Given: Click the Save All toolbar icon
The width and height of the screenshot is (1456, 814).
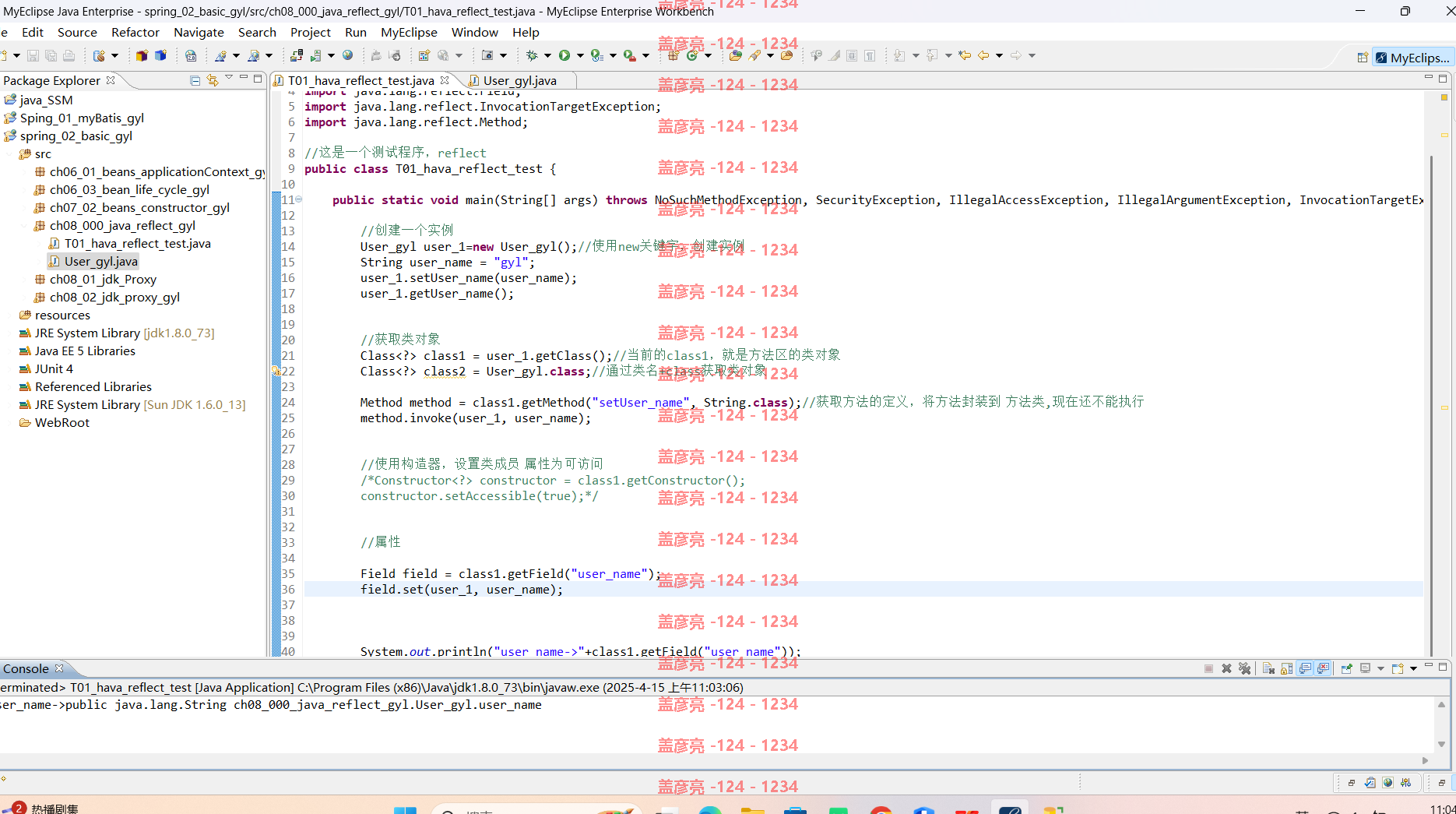Looking at the screenshot, I should point(51,55).
